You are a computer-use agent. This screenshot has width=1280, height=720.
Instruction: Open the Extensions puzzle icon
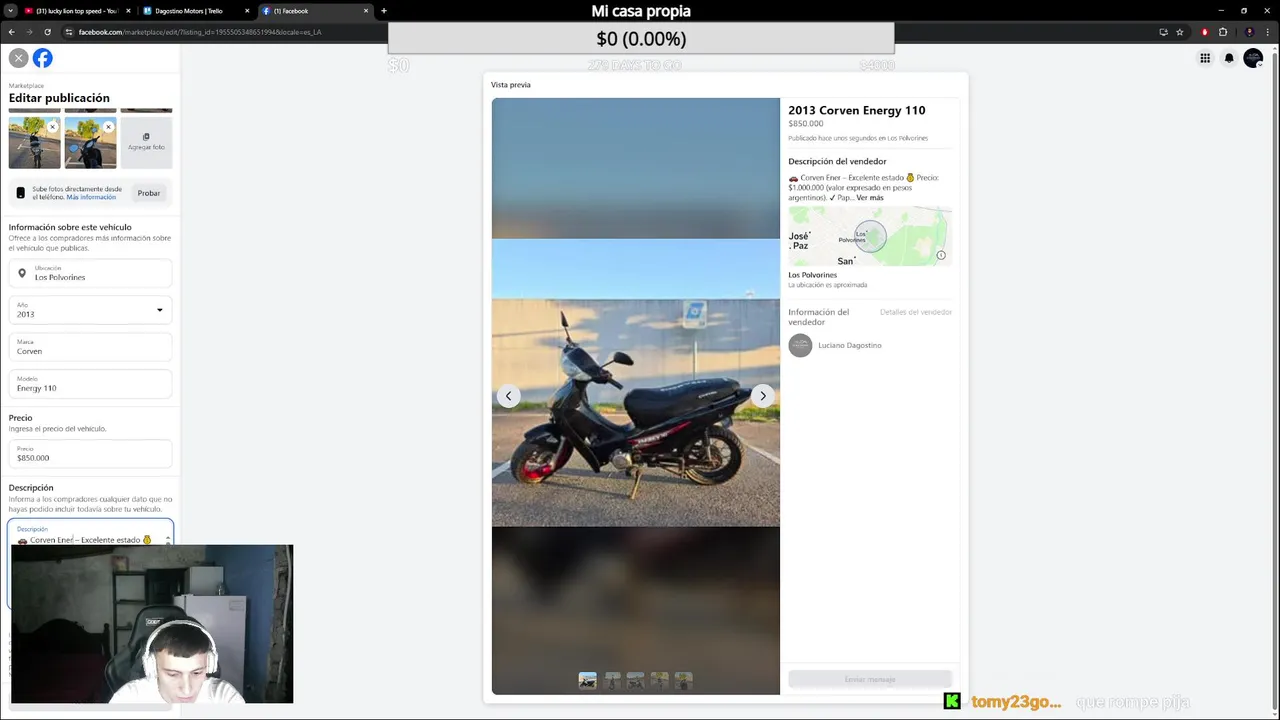(1223, 32)
